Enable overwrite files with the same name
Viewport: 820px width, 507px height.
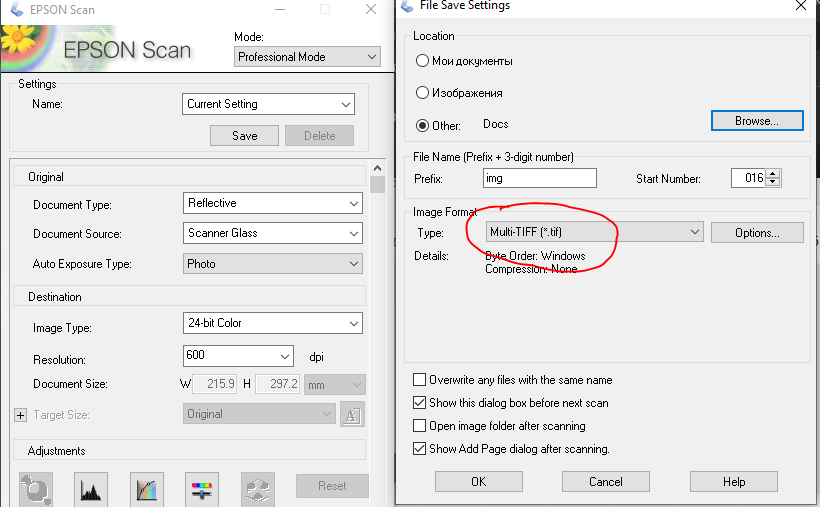pyautogui.click(x=419, y=379)
